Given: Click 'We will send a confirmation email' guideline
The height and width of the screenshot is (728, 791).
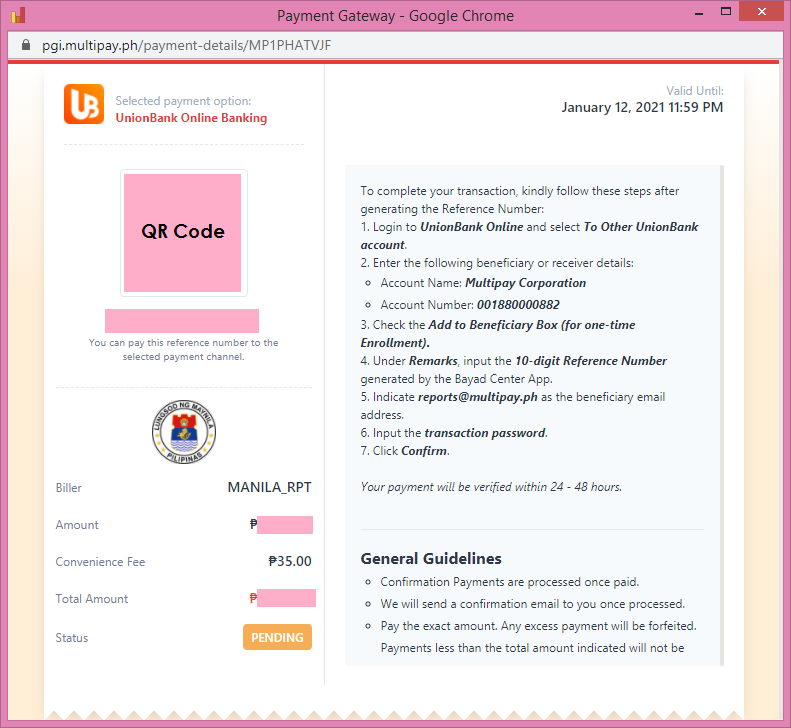Looking at the screenshot, I should point(533,604).
